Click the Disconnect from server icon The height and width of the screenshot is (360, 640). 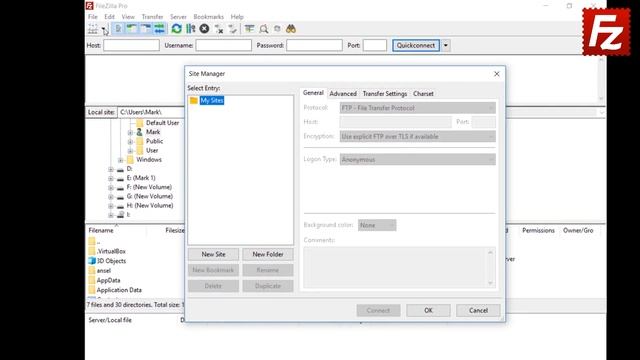pos(219,29)
